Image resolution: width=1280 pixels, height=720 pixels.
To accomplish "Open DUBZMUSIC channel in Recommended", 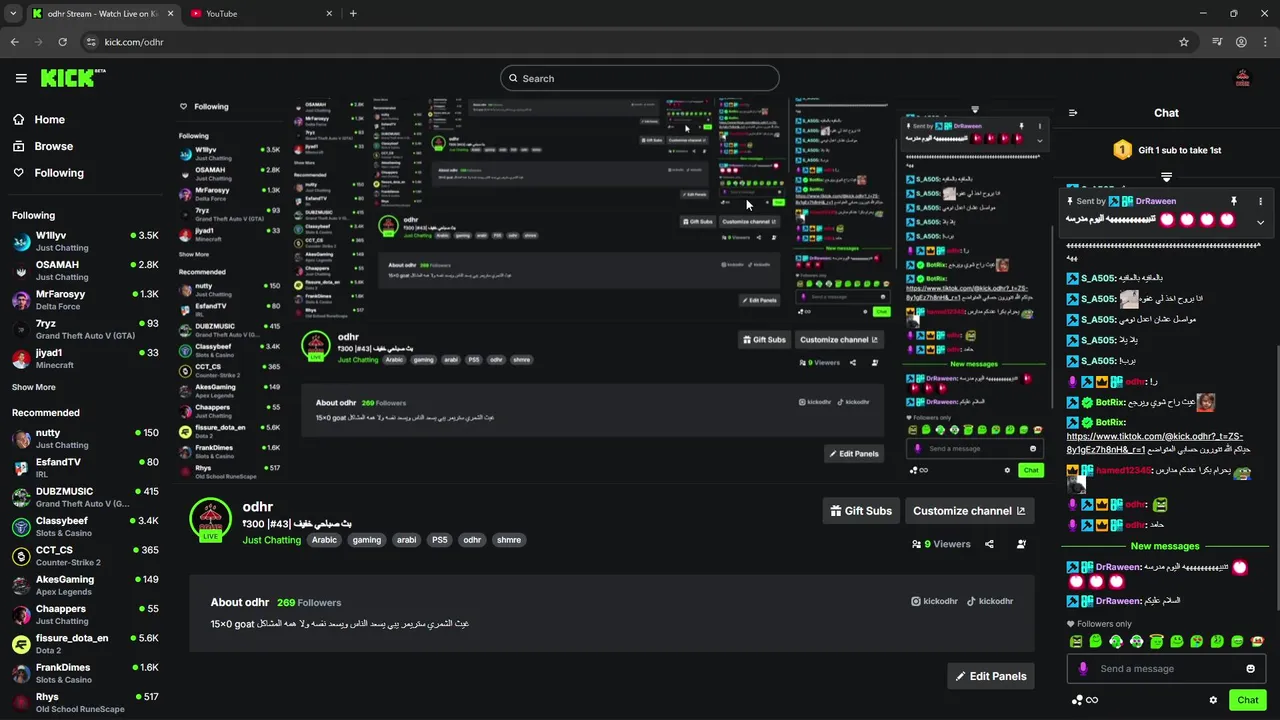I will click(x=85, y=497).
